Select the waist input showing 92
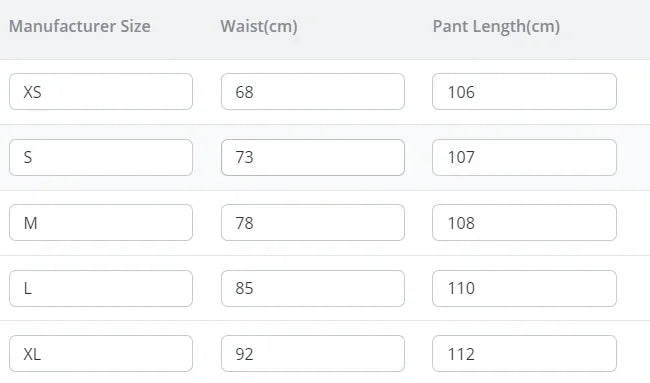This screenshot has width=650, height=383. click(x=313, y=354)
